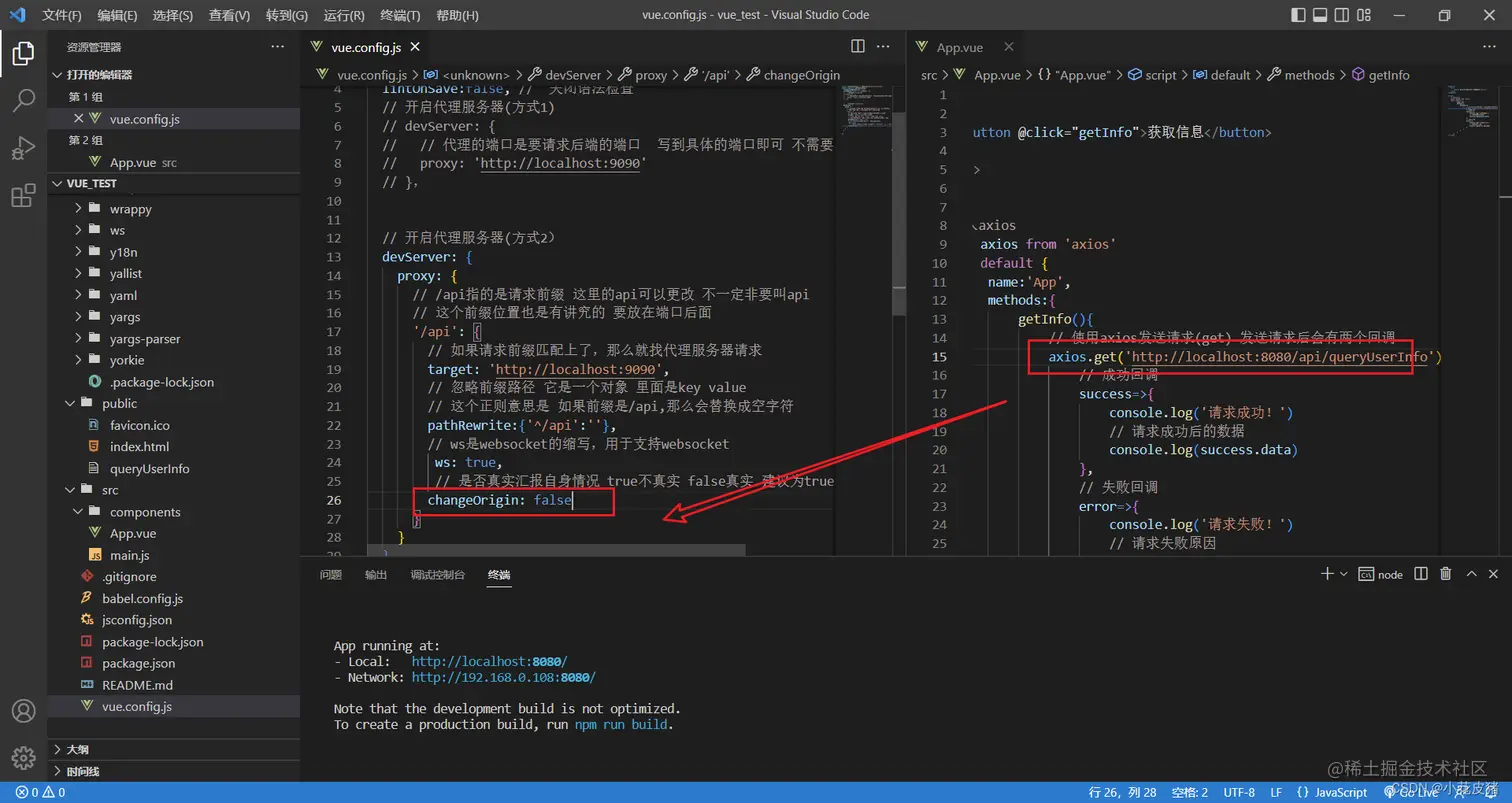The height and width of the screenshot is (803, 1512).
Task: Click the split editor icon in left group
Action: (x=858, y=46)
